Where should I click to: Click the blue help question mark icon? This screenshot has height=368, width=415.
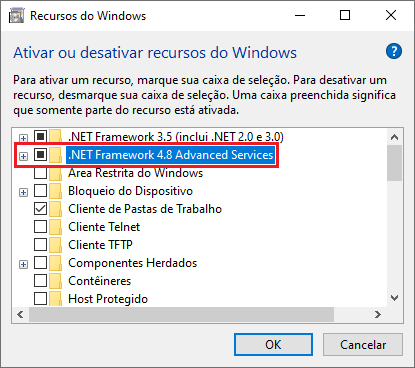pos(394,51)
